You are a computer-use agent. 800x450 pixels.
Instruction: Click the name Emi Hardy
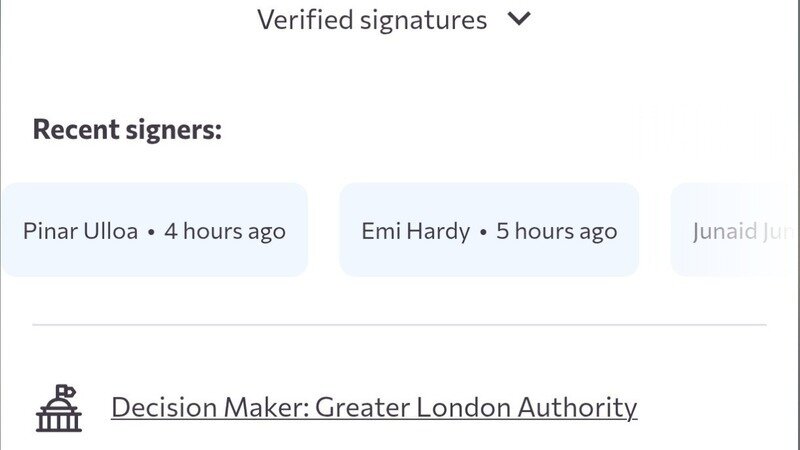[415, 231]
